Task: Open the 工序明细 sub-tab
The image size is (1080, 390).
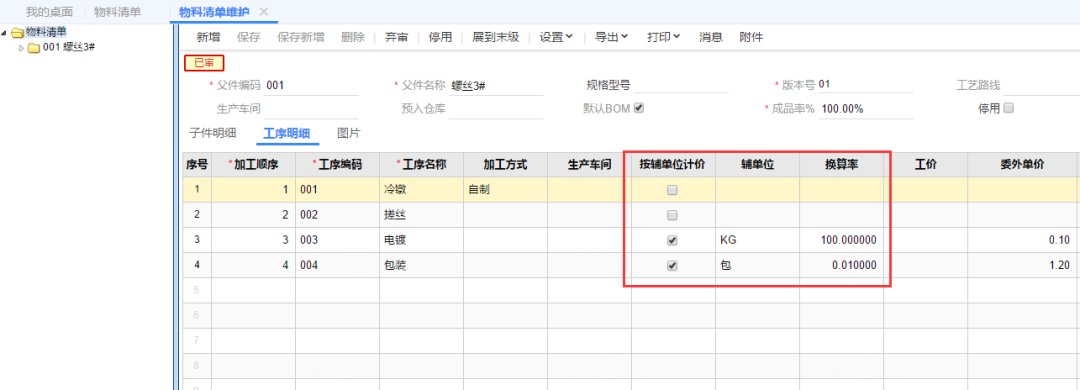Action: click(x=287, y=134)
